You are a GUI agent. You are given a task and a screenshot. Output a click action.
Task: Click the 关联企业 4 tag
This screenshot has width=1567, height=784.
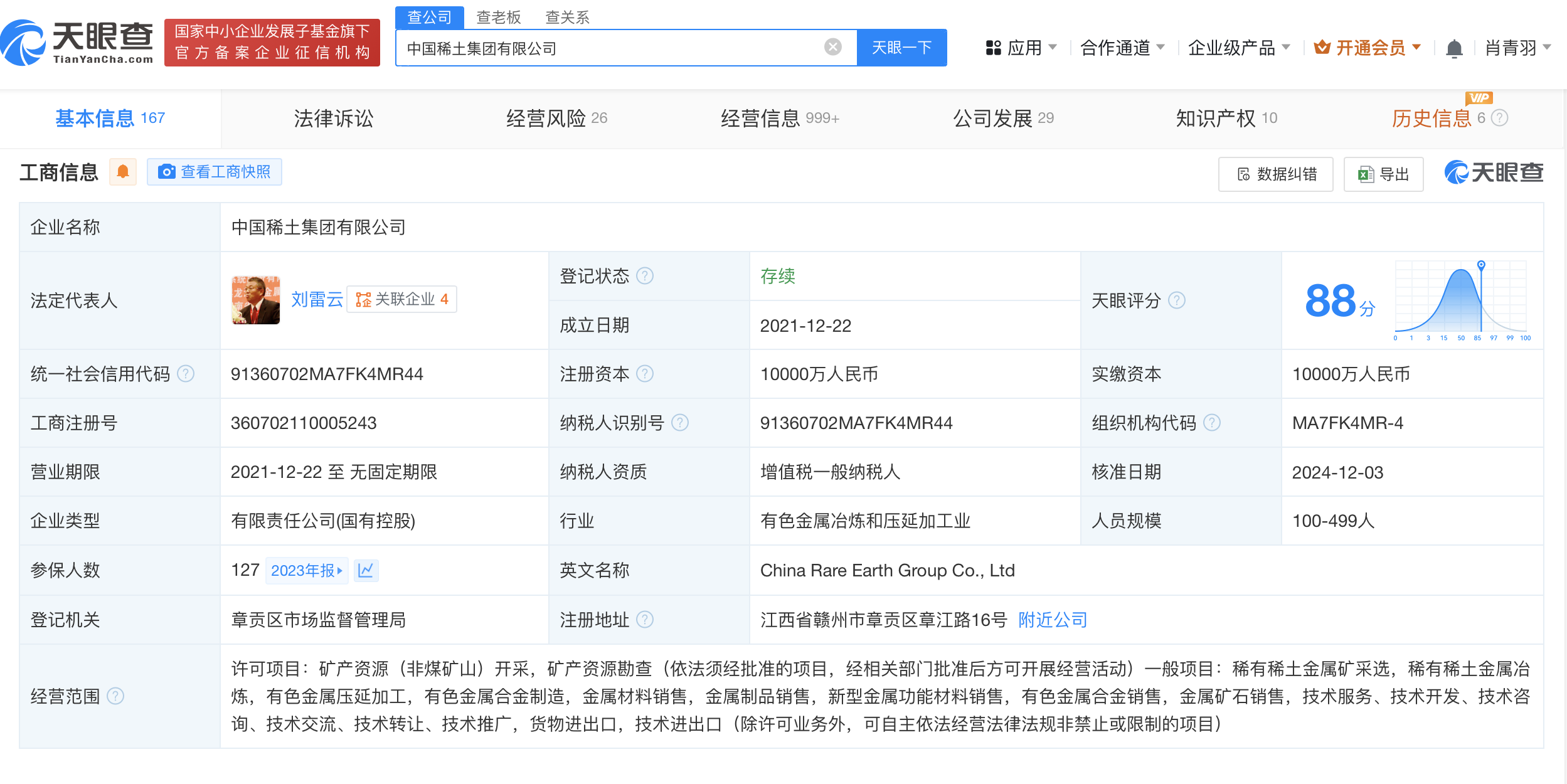[x=402, y=299]
